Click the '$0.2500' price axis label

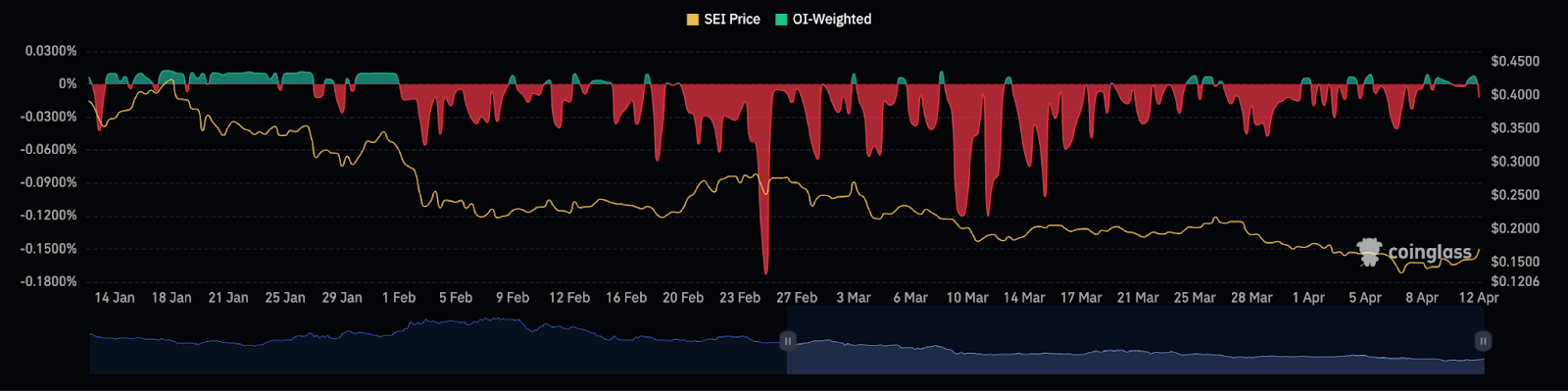pos(1515,195)
